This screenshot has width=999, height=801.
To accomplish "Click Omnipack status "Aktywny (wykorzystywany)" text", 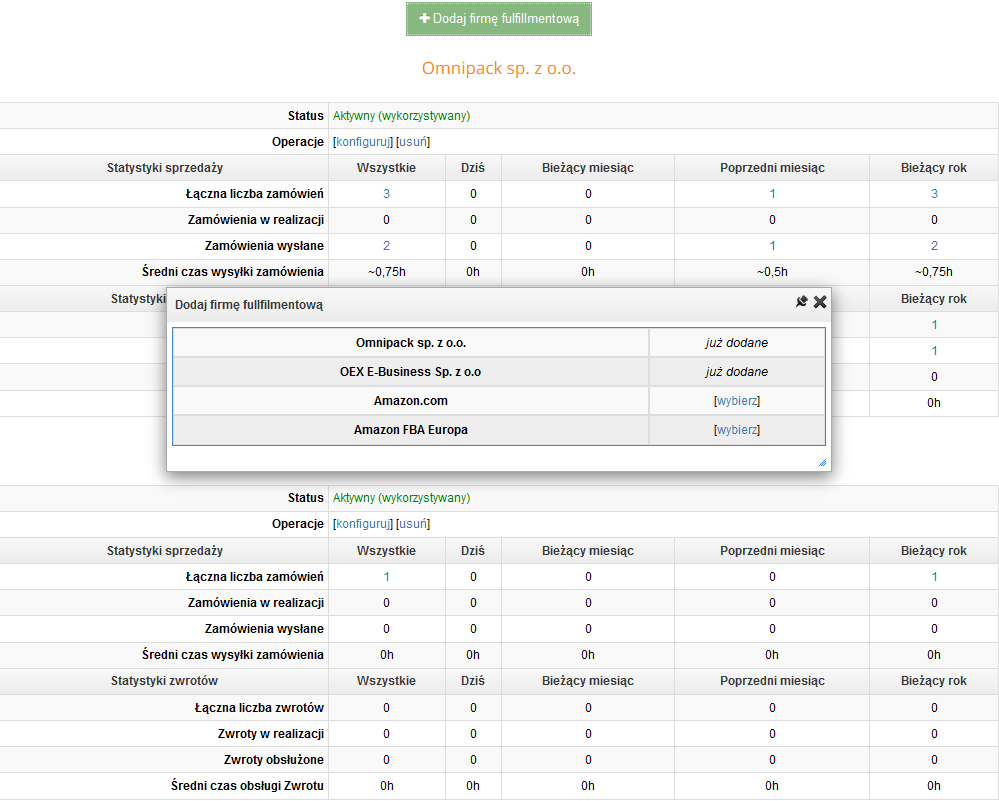I will point(401,116).
